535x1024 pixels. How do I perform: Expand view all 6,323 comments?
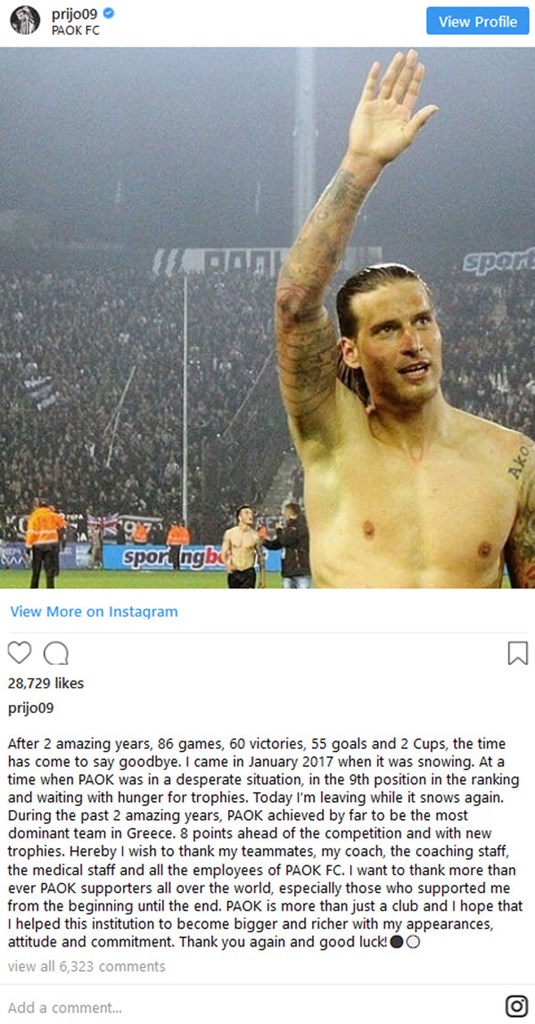pos(86,966)
